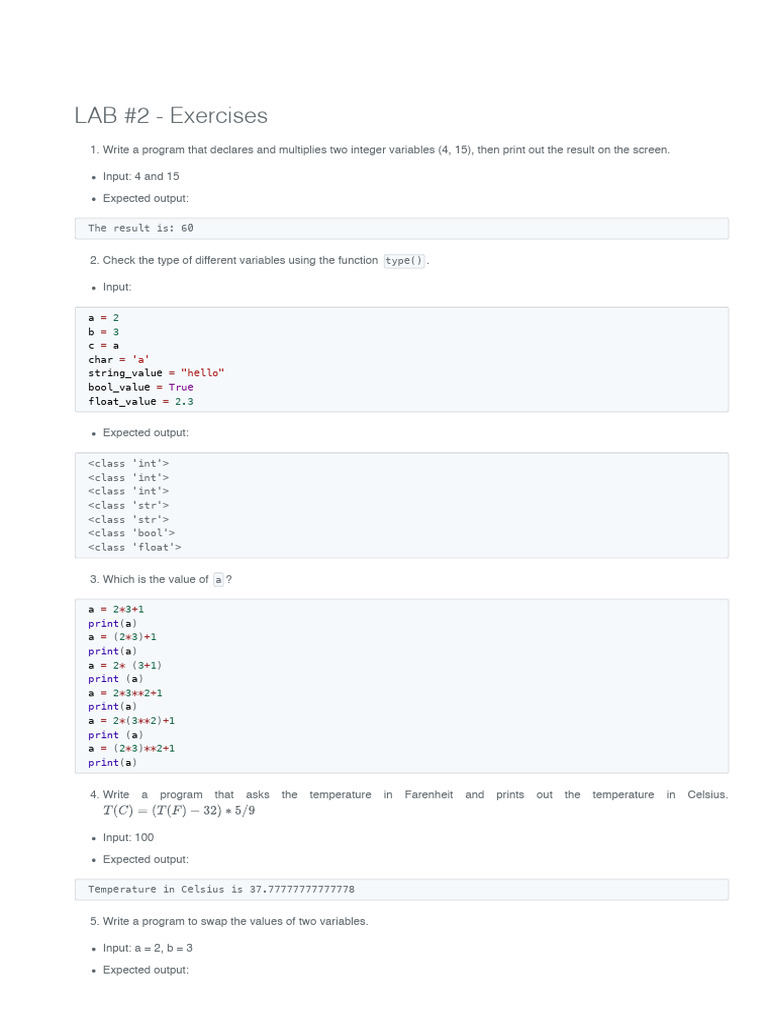Click the <class 'float'> output line
The width and height of the screenshot is (768, 1024).
pos(135,547)
